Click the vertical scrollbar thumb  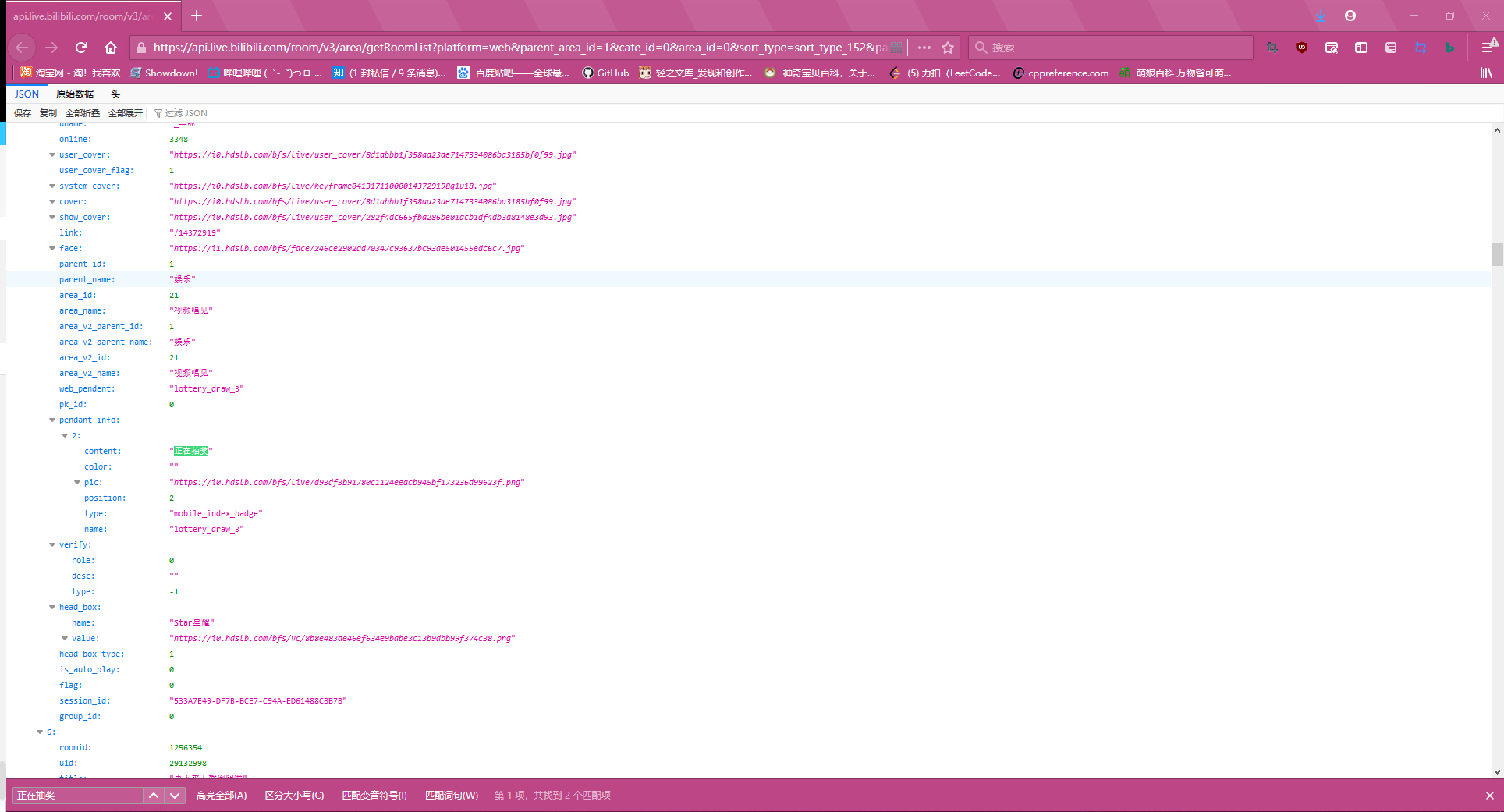pos(1497,254)
